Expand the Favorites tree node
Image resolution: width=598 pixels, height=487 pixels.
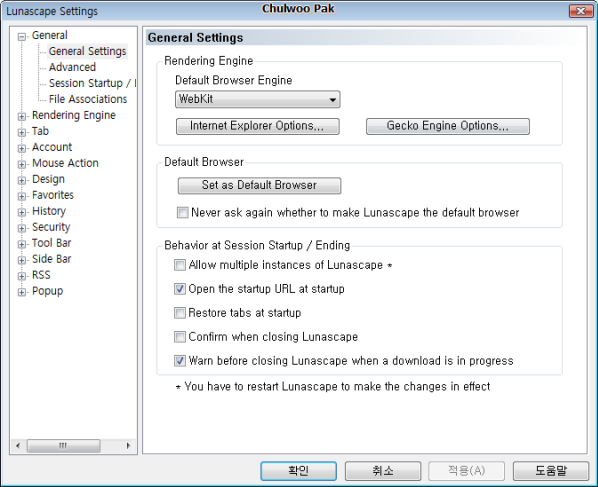tap(22, 196)
